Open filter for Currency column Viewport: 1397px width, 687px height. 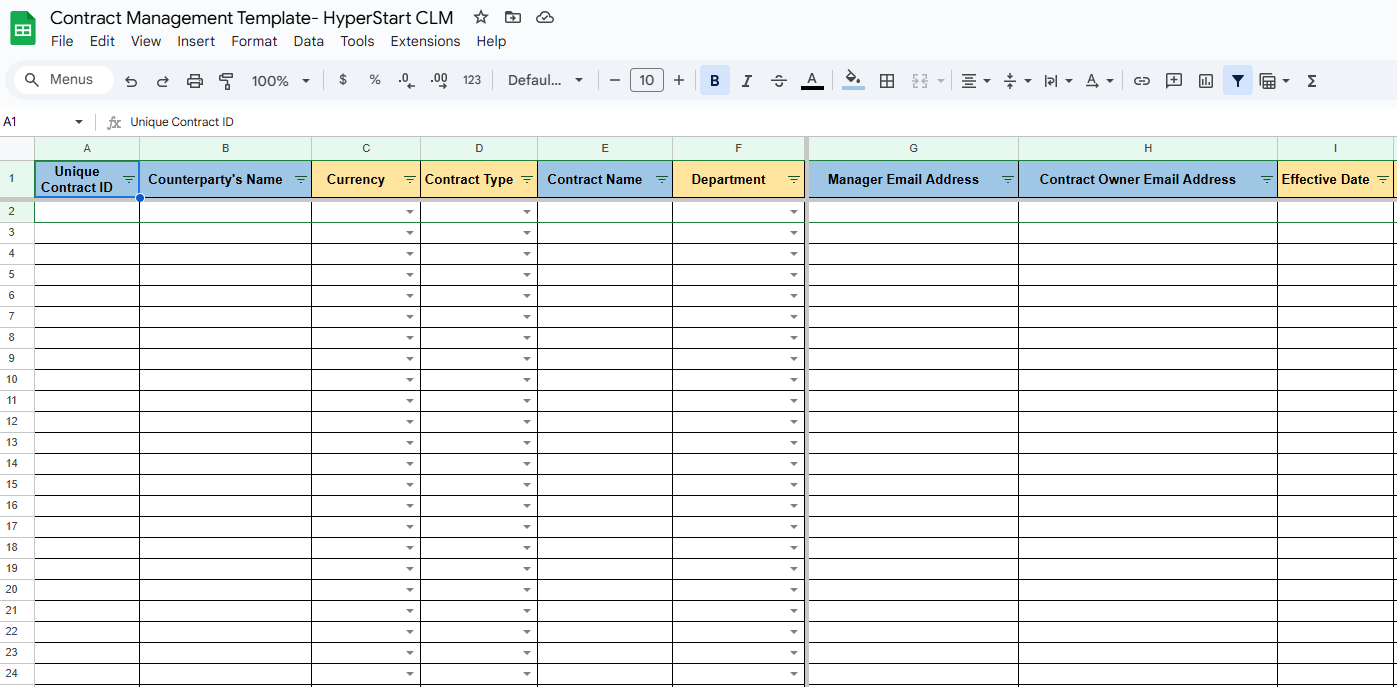point(409,180)
